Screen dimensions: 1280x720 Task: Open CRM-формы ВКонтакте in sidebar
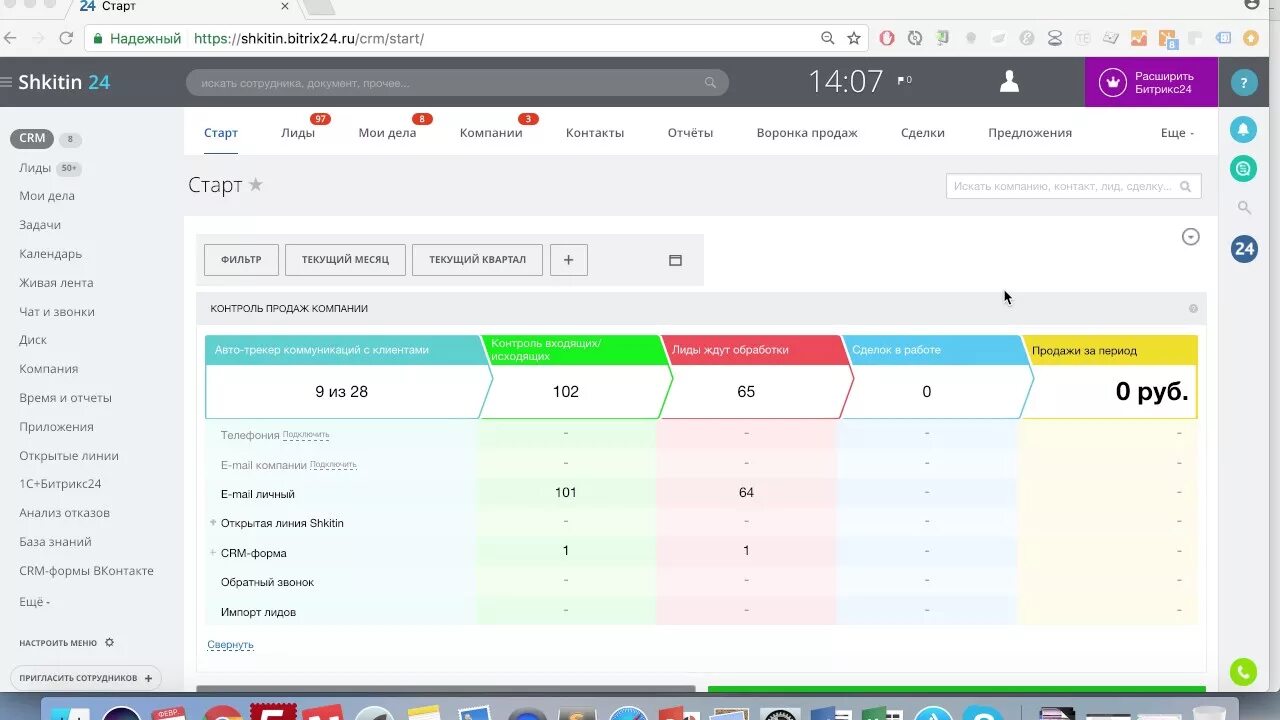pyautogui.click(x=86, y=571)
